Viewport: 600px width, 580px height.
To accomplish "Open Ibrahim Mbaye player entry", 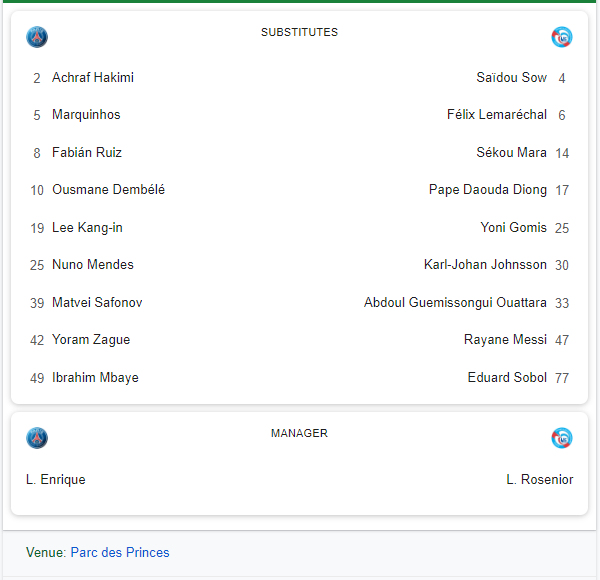I will click(95, 378).
